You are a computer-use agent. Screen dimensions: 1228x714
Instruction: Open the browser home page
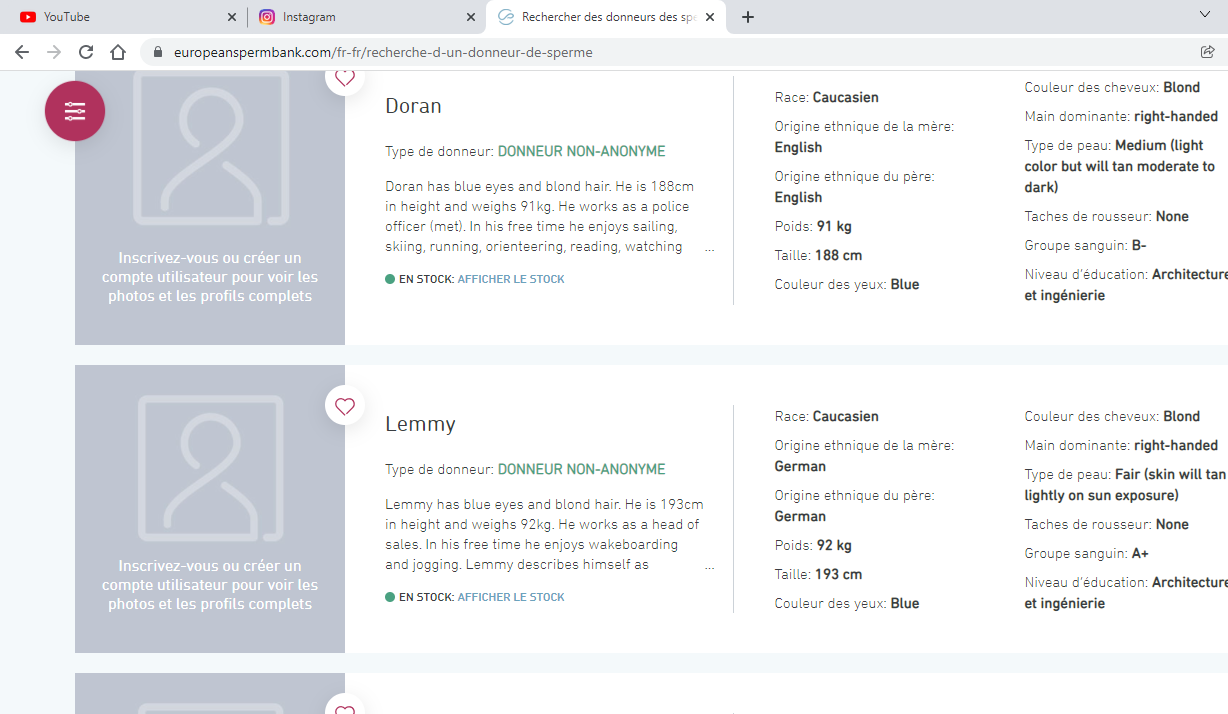click(118, 52)
